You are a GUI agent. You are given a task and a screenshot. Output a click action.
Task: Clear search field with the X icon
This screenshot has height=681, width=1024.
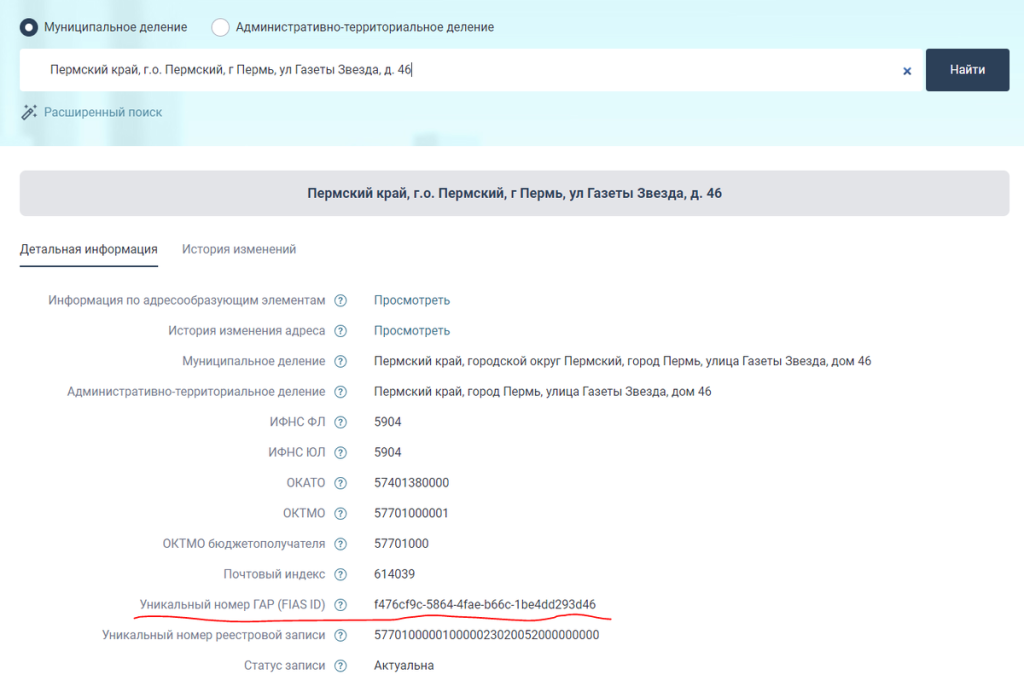(907, 71)
